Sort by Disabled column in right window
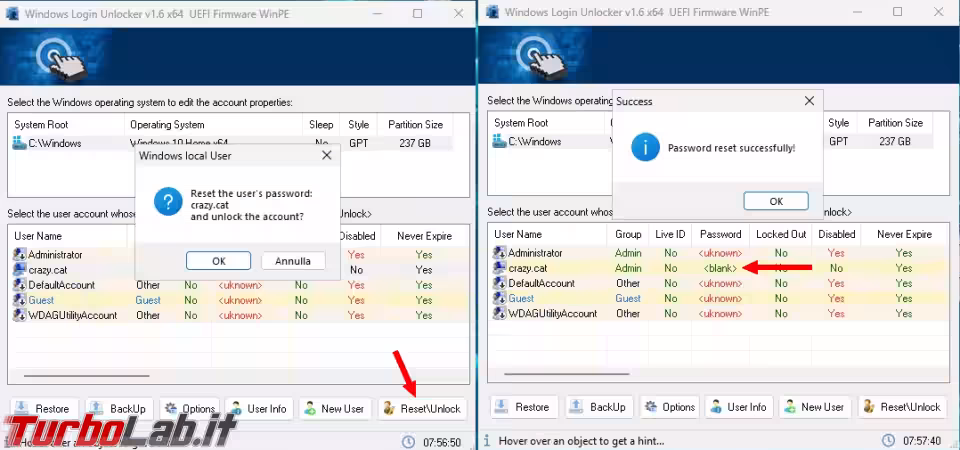 coord(836,234)
